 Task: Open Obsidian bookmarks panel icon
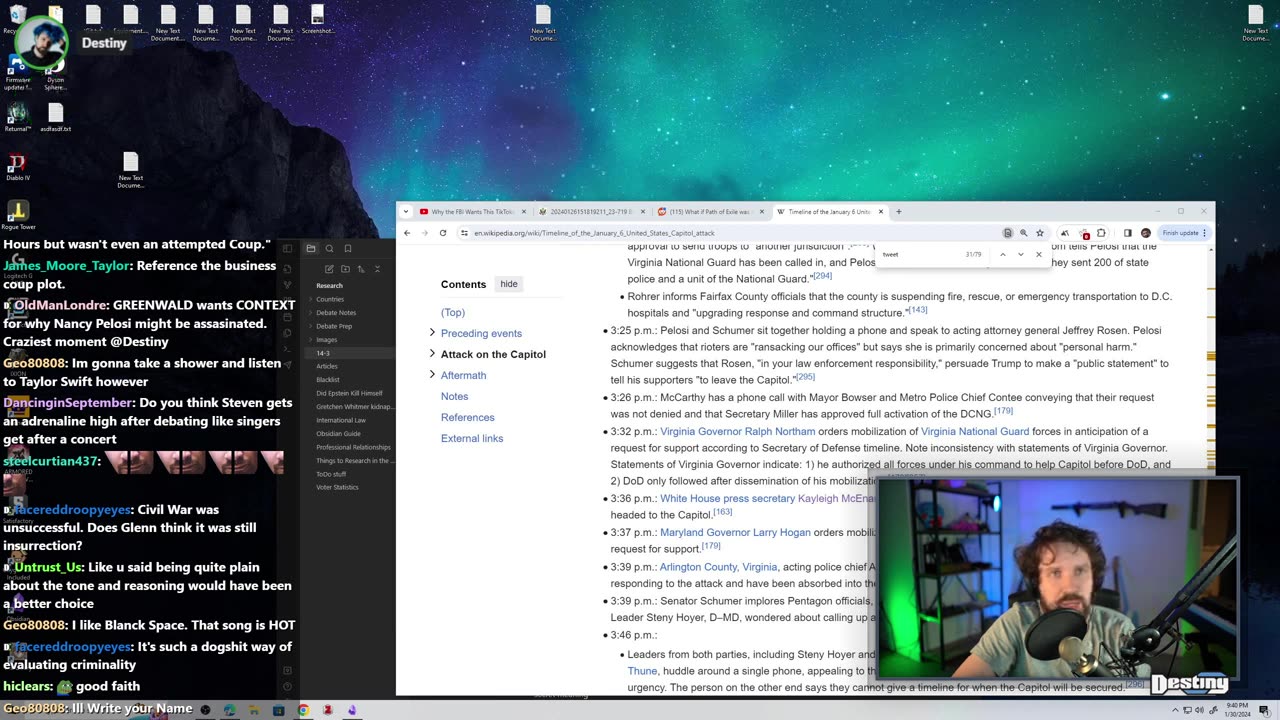[x=348, y=249]
